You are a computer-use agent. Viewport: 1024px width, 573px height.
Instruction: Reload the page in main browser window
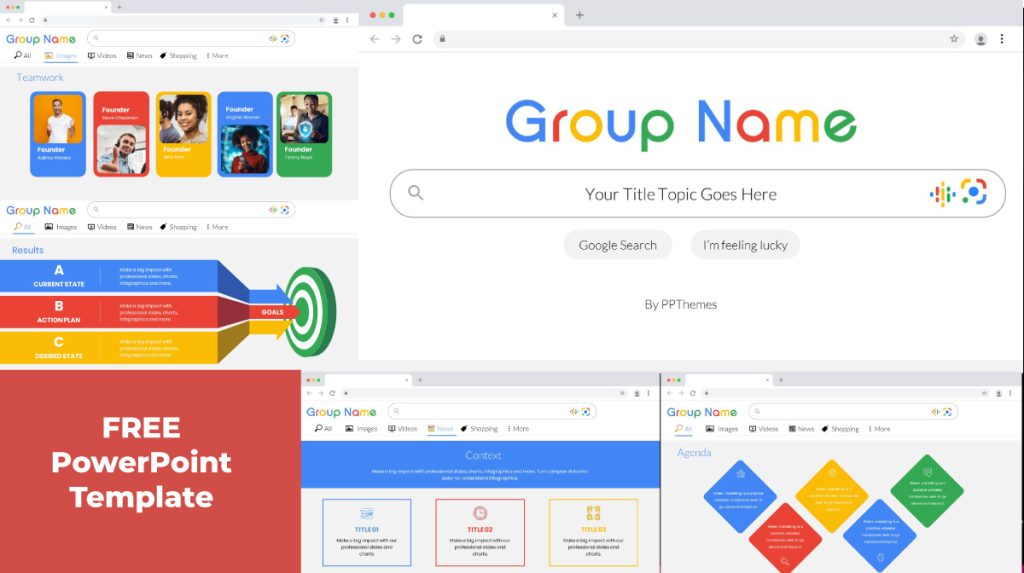417,39
